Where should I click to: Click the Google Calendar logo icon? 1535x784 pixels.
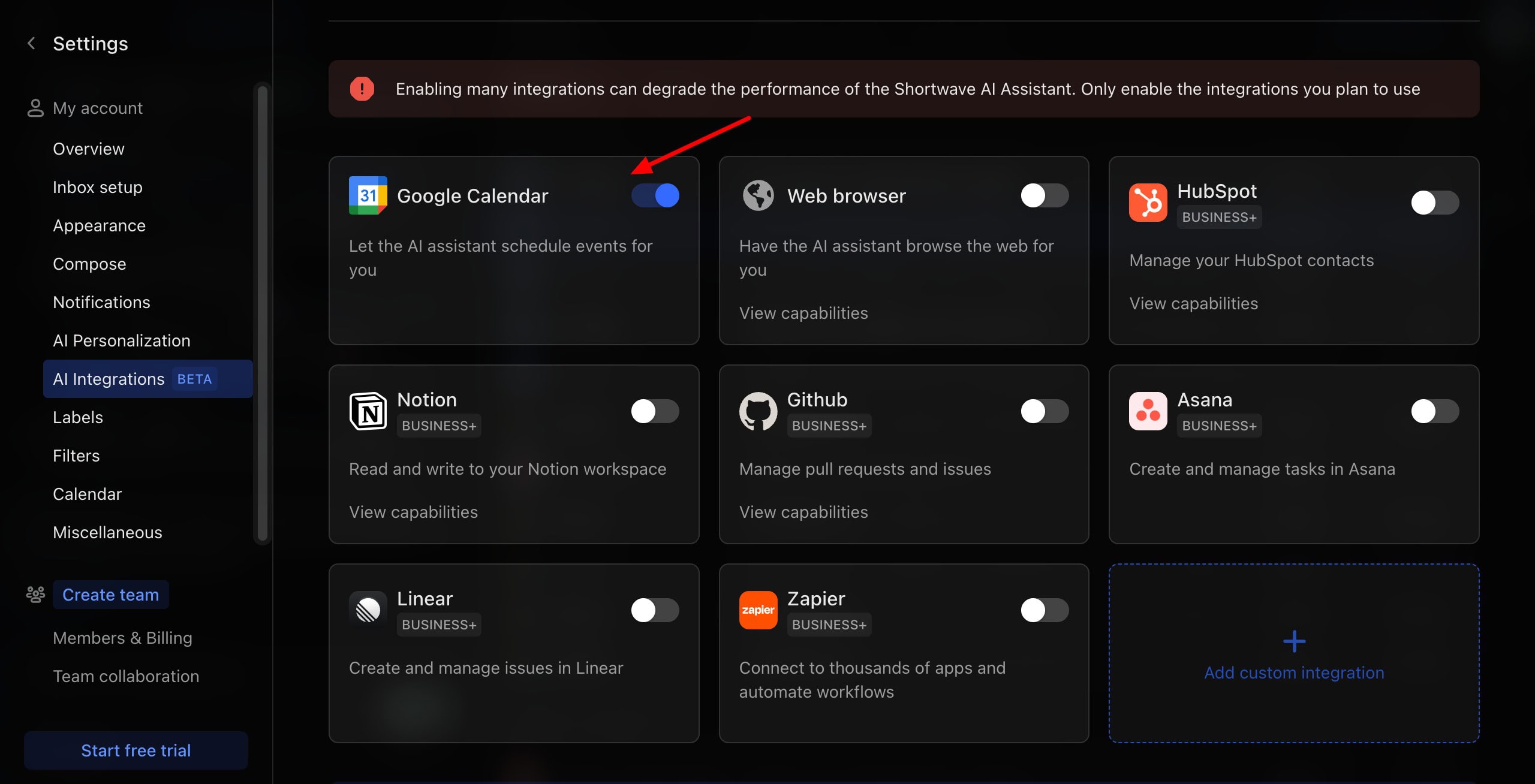(368, 195)
